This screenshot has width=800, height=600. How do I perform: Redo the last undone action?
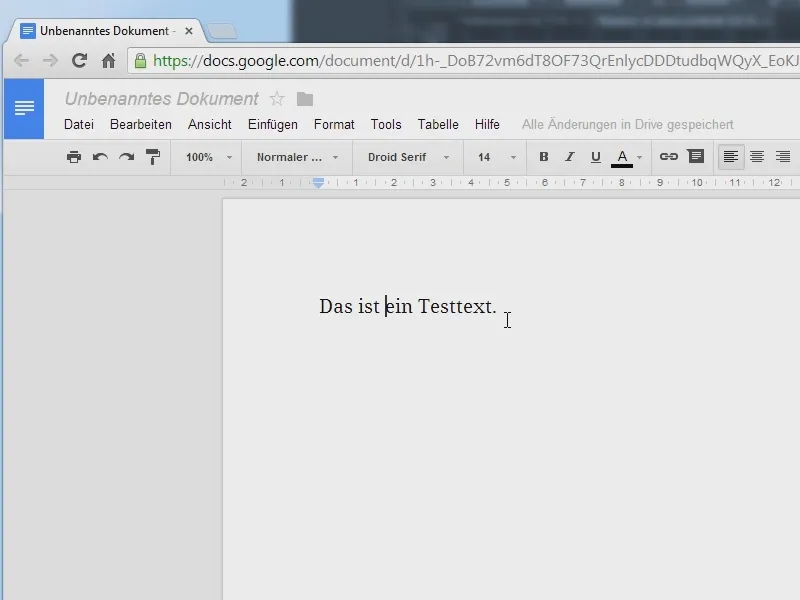(x=127, y=157)
